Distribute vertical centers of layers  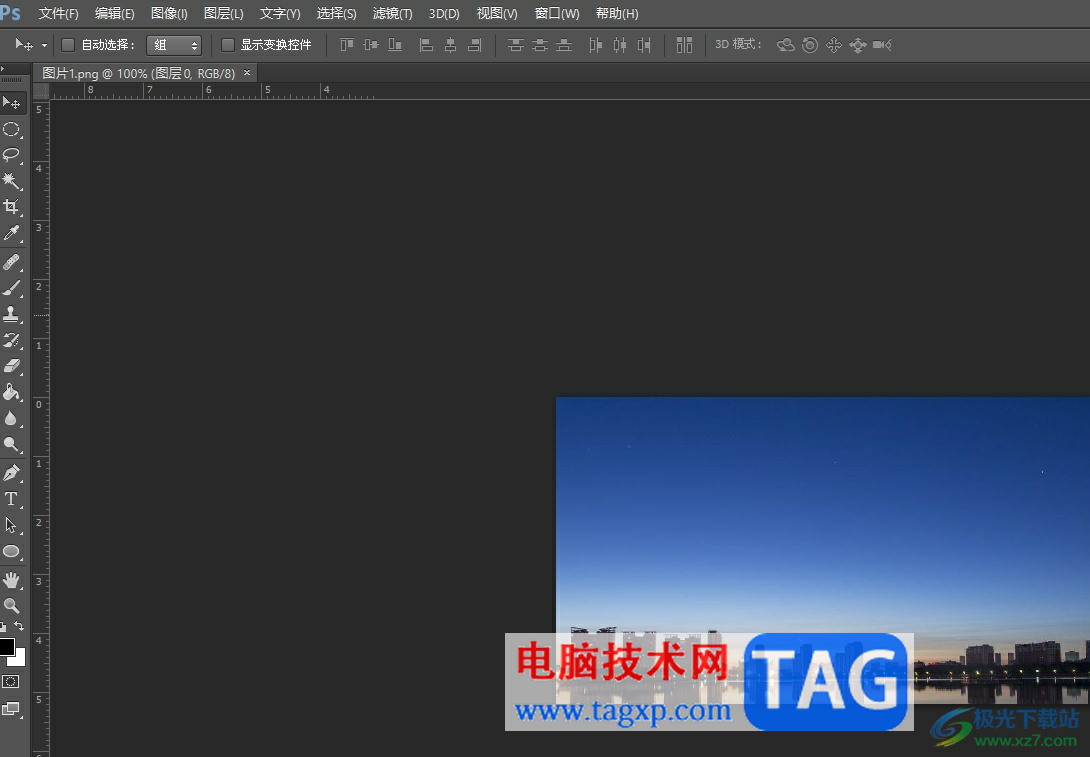tap(539, 45)
